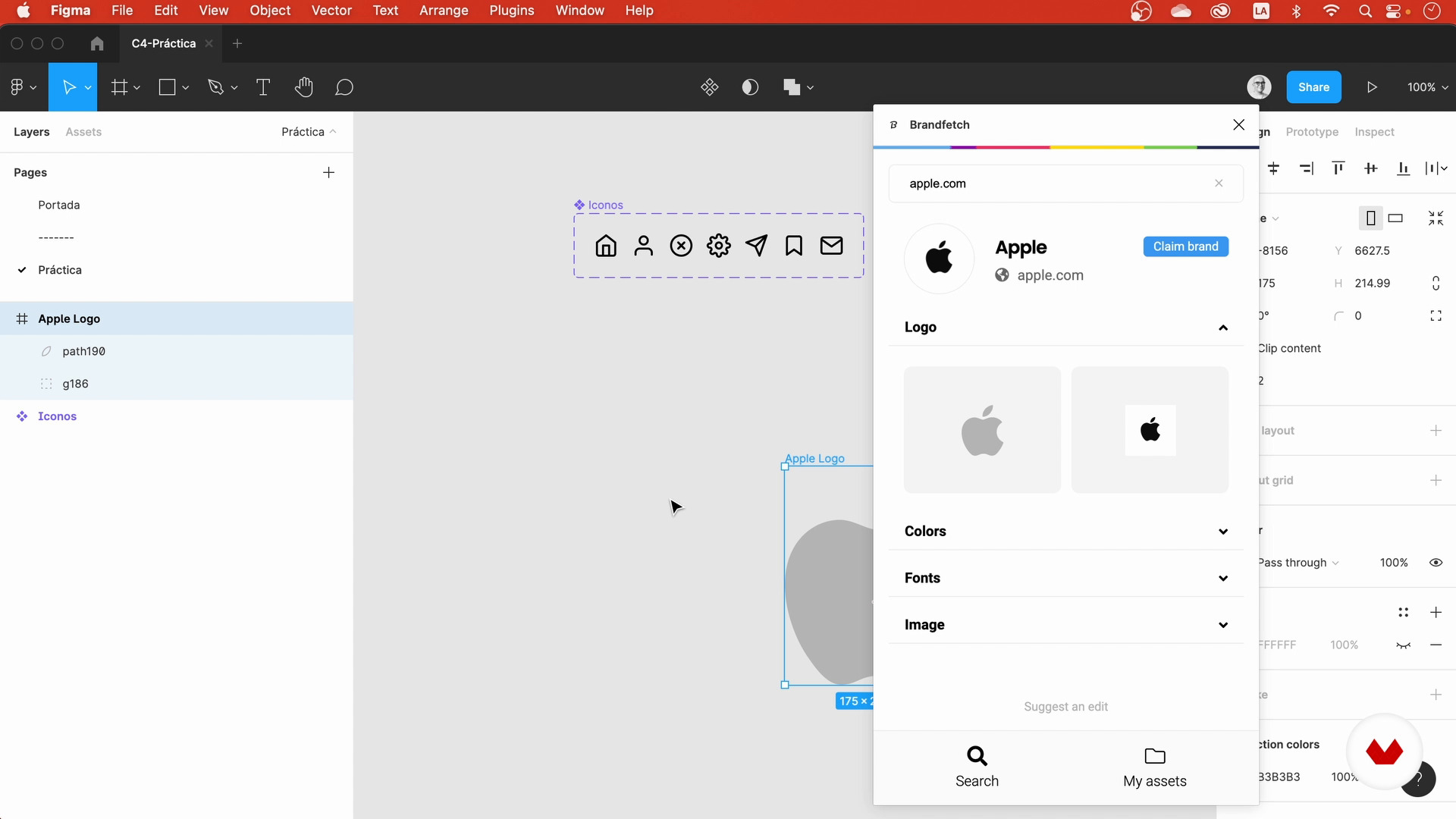
Task: Set frame orientation to portrait
Action: coord(1370,218)
